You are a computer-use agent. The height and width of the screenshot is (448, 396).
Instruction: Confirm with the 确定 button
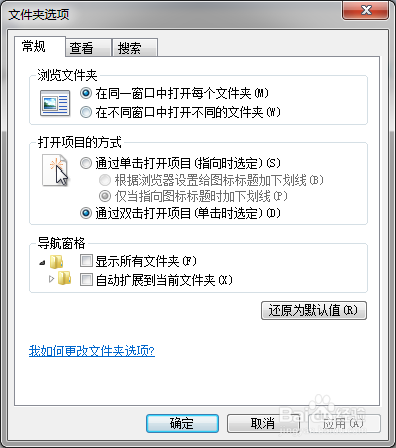click(x=182, y=423)
